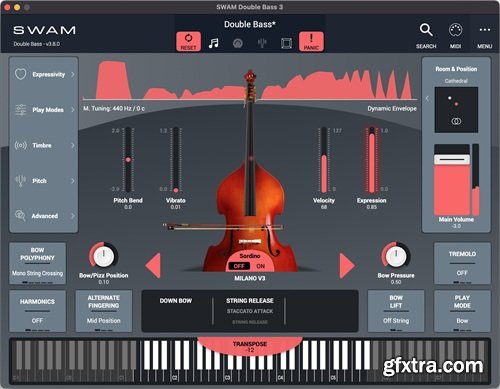This screenshot has height=389, width=500.
Task: Click the Dynamic Envelope display
Action: [x=250, y=81]
